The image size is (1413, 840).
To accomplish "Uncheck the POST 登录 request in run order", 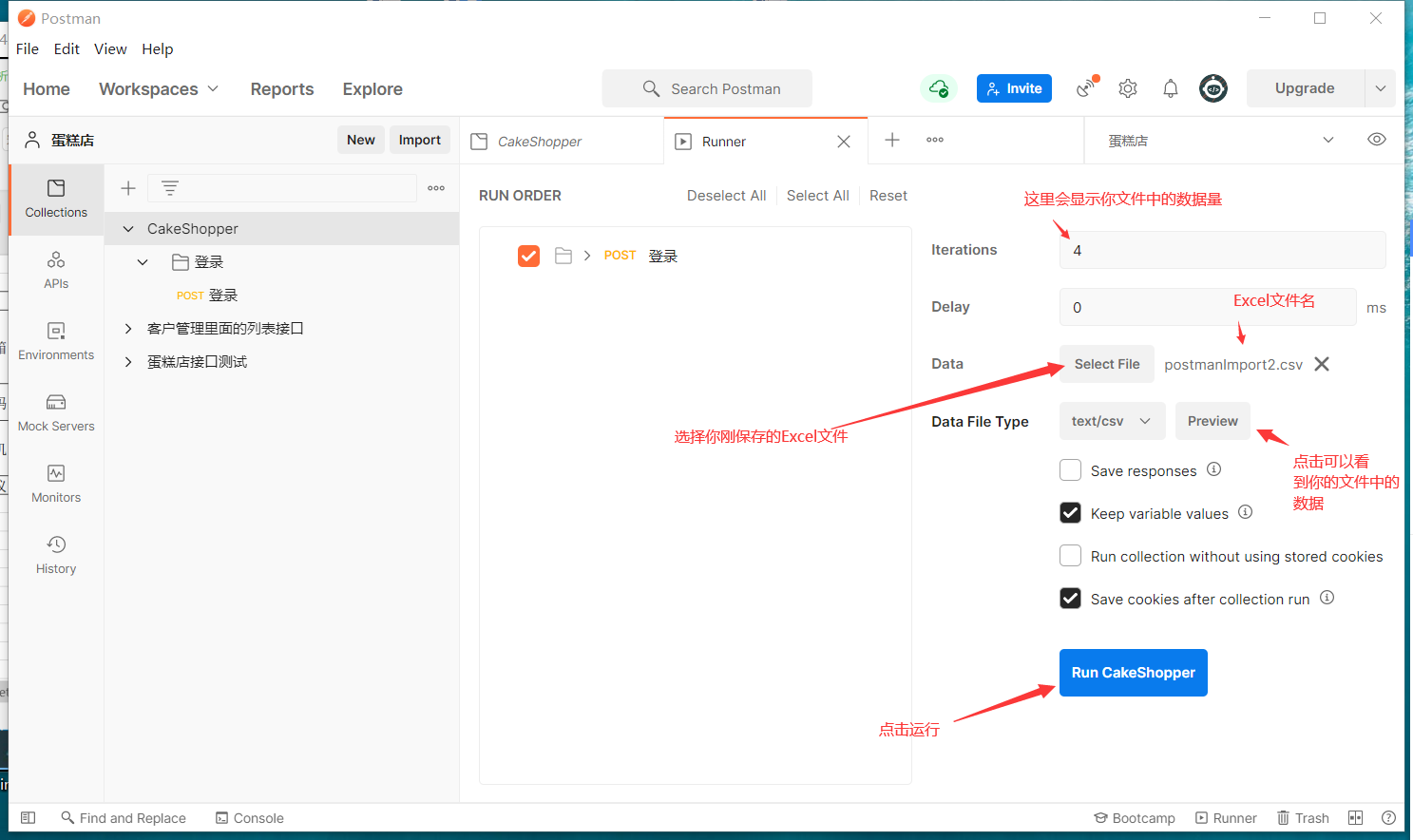I will click(x=529, y=256).
